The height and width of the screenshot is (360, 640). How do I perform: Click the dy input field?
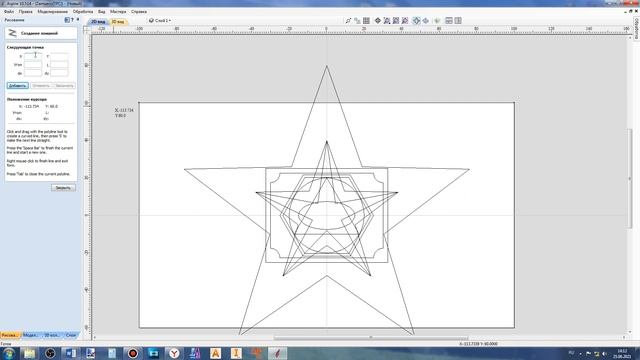59,73
